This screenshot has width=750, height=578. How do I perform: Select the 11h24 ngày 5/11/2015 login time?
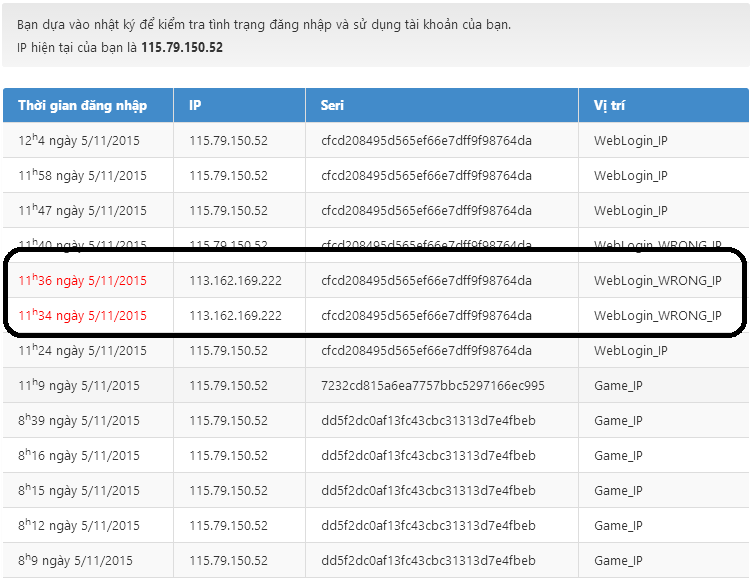click(82, 351)
